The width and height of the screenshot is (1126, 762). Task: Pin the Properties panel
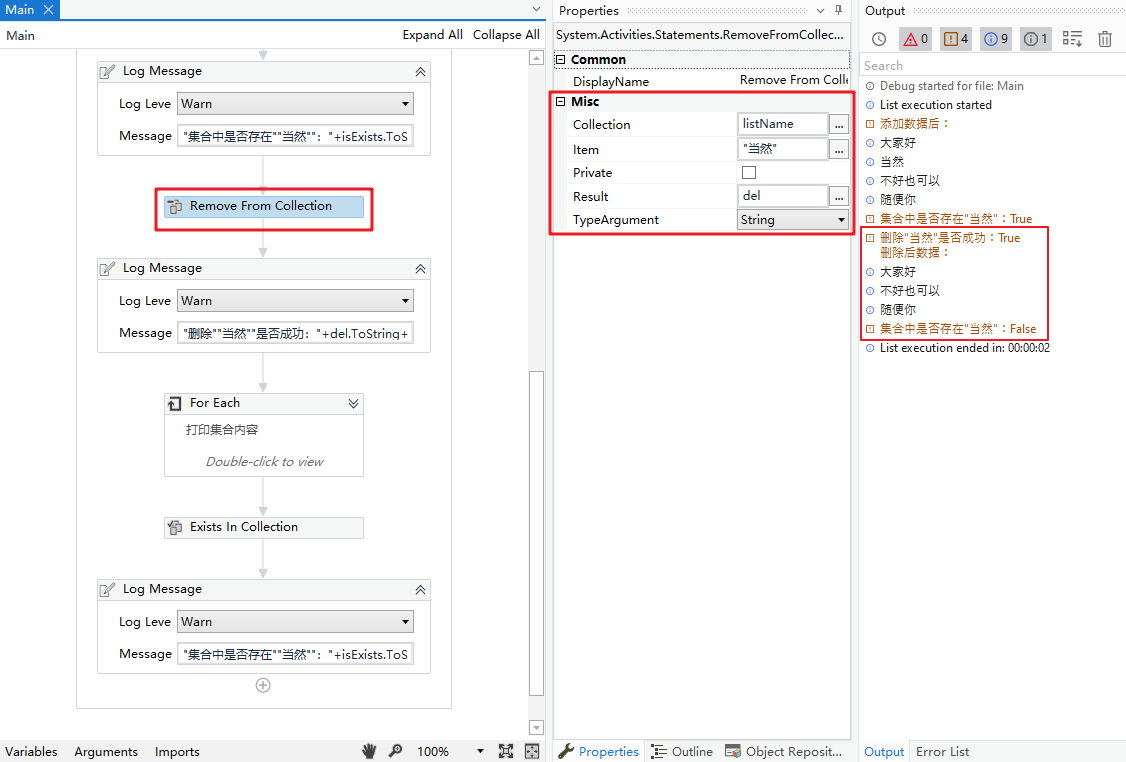(838, 10)
